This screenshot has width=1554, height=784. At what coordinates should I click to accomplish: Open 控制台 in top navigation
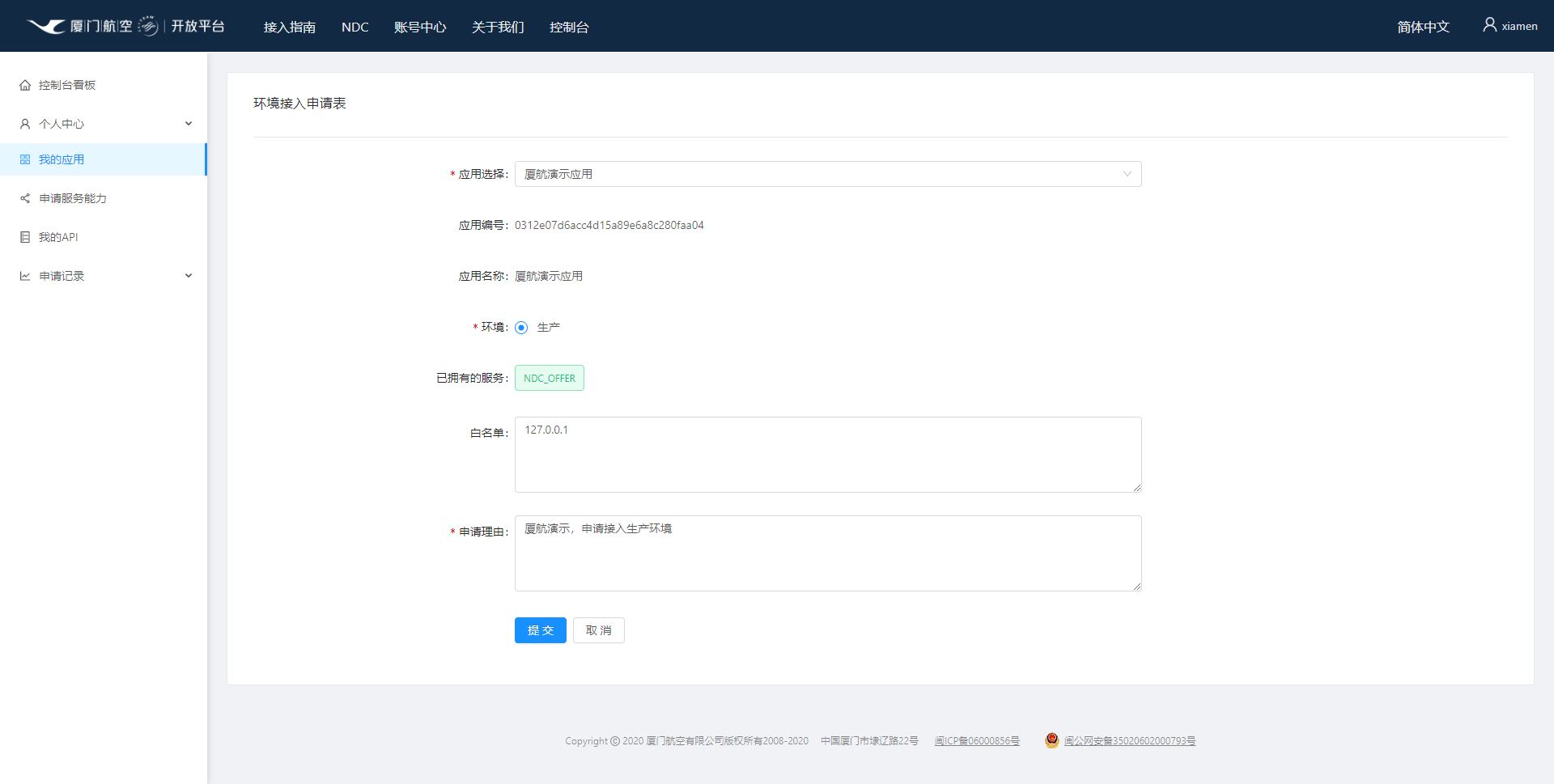[569, 27]
